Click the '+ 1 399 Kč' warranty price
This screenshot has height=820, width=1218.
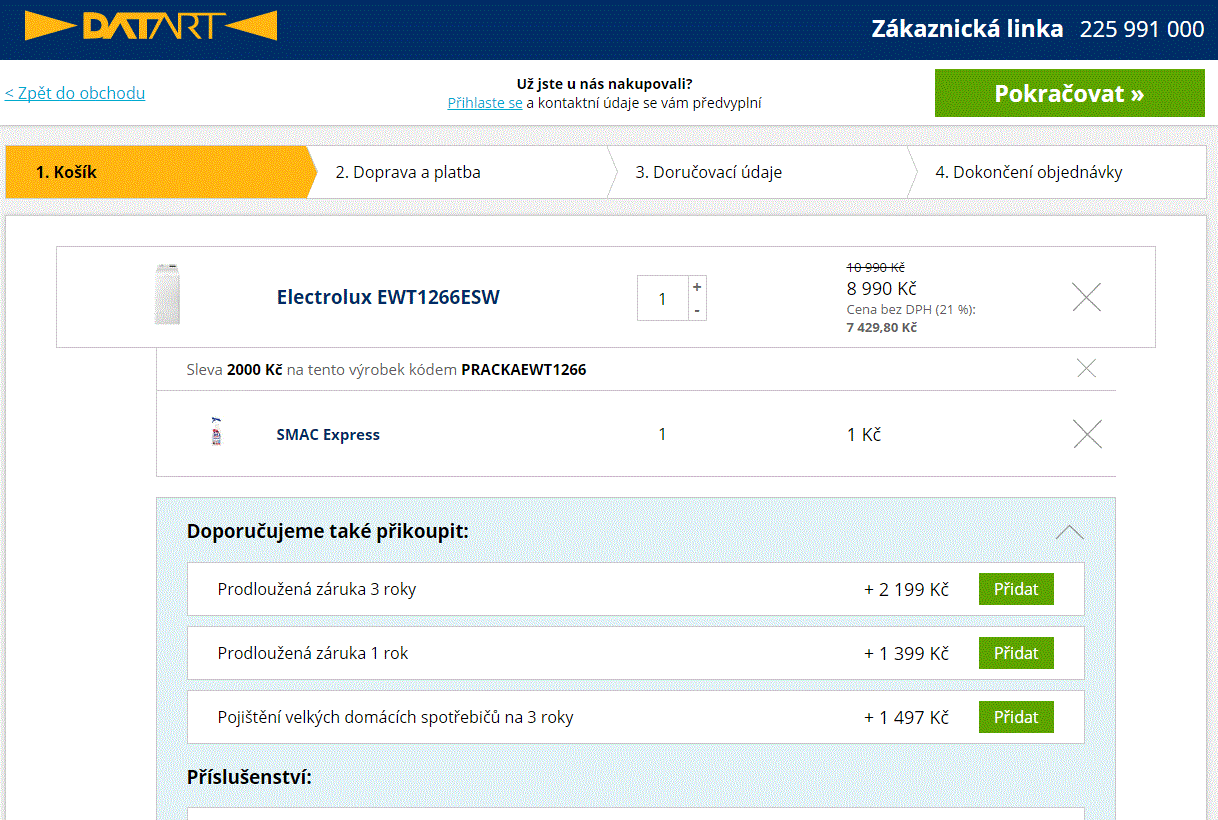click(x=906, y=653)
